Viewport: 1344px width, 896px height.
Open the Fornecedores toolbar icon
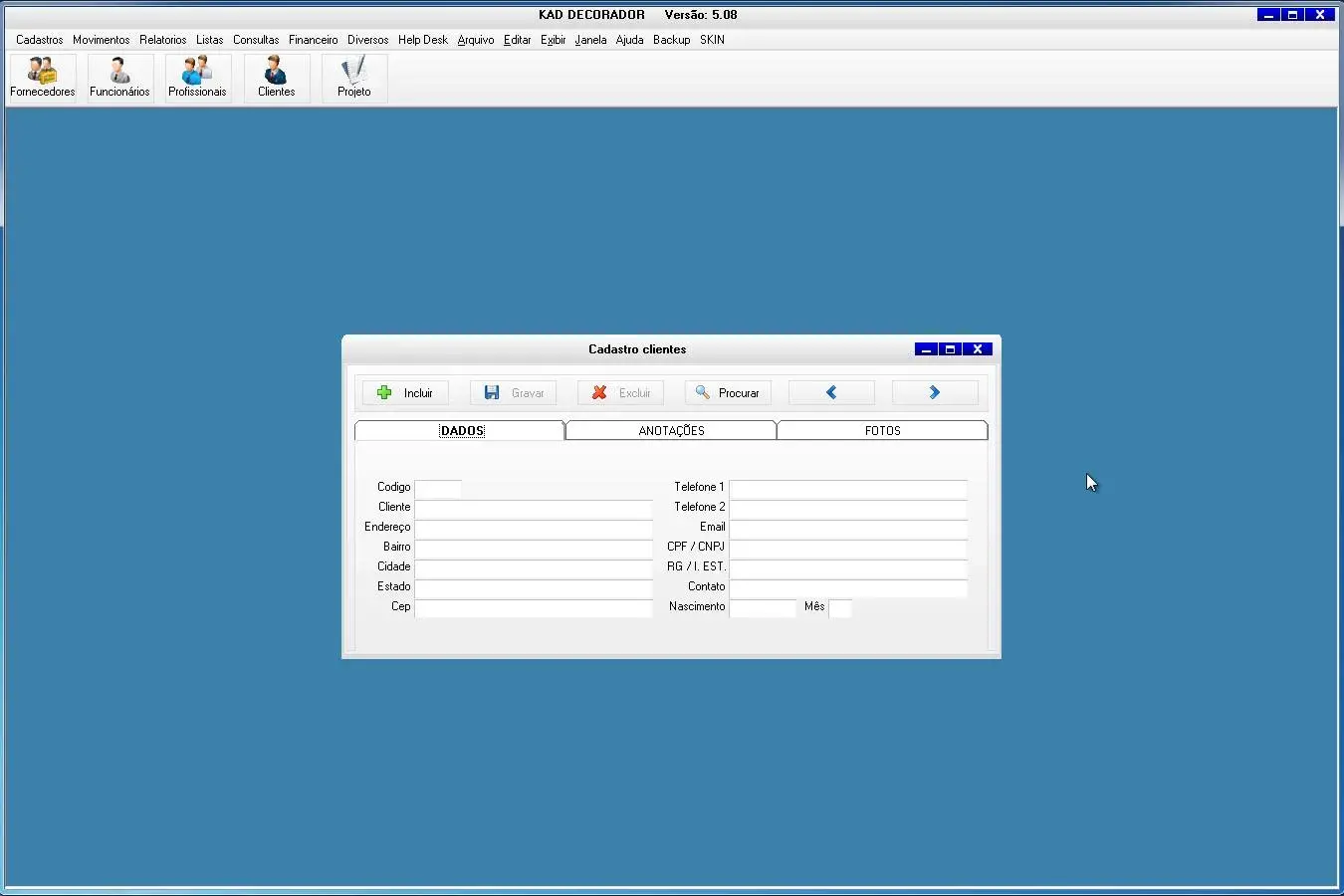42,77
